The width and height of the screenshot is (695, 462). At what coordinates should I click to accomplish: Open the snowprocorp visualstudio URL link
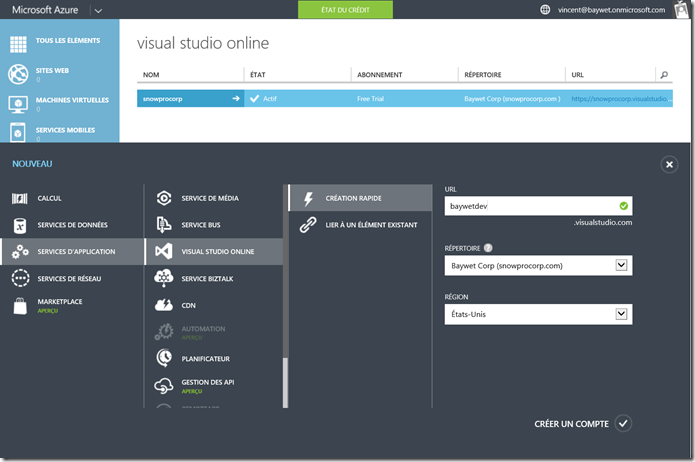[x=621, y=98]
